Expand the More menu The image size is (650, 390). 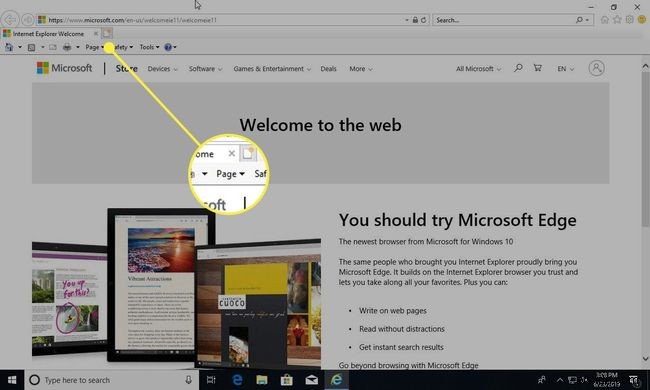pyautogui.click(x=361, y=69)
